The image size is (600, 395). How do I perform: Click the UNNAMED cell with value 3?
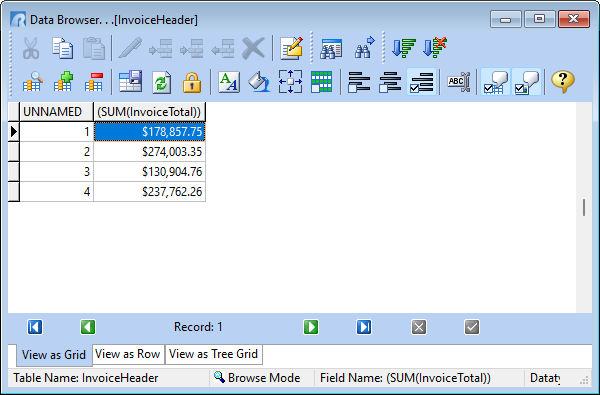point(57,171)
